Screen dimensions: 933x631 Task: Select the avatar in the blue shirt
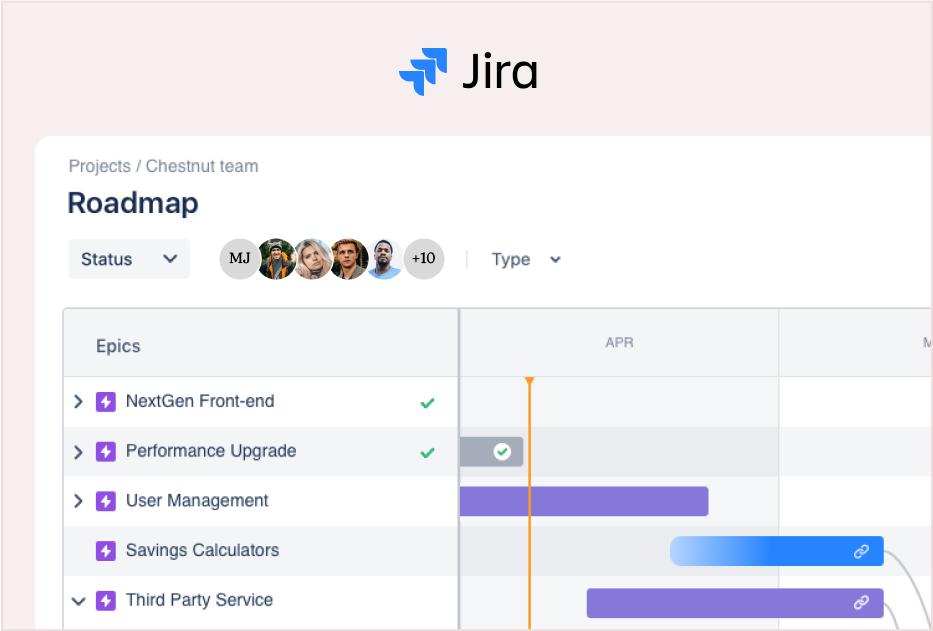(x=385, y=258)
